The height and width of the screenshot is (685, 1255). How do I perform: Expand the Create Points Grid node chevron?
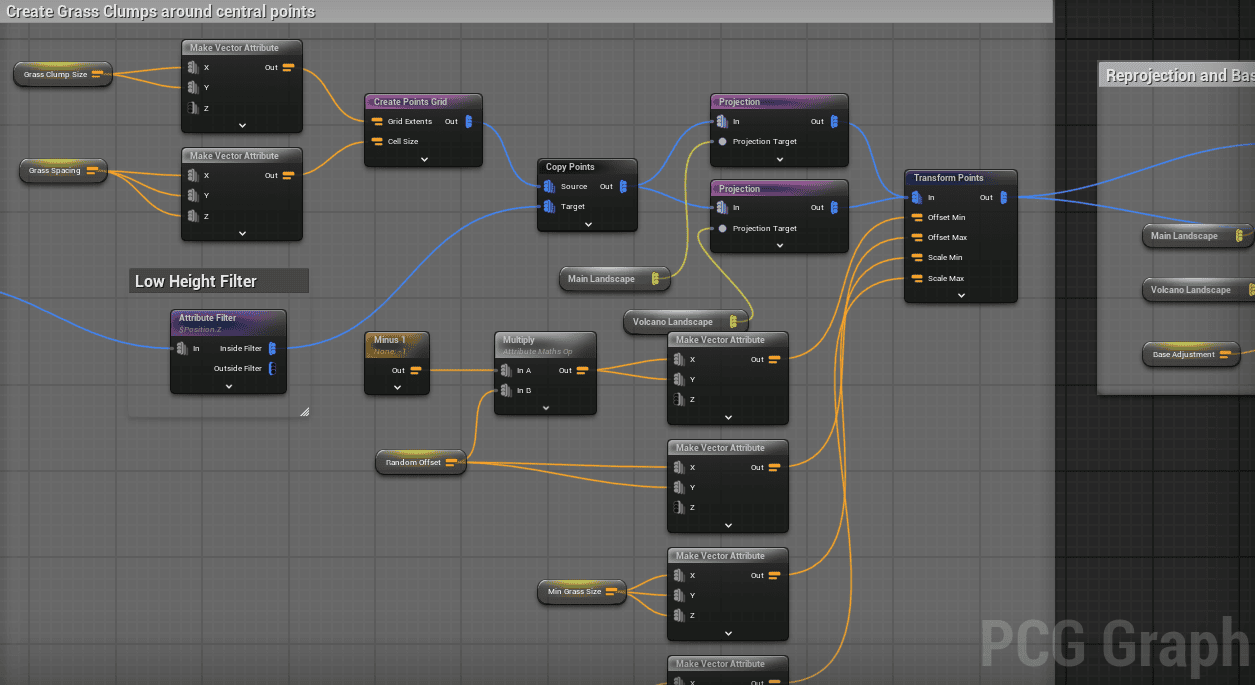[x=424, y=159]
